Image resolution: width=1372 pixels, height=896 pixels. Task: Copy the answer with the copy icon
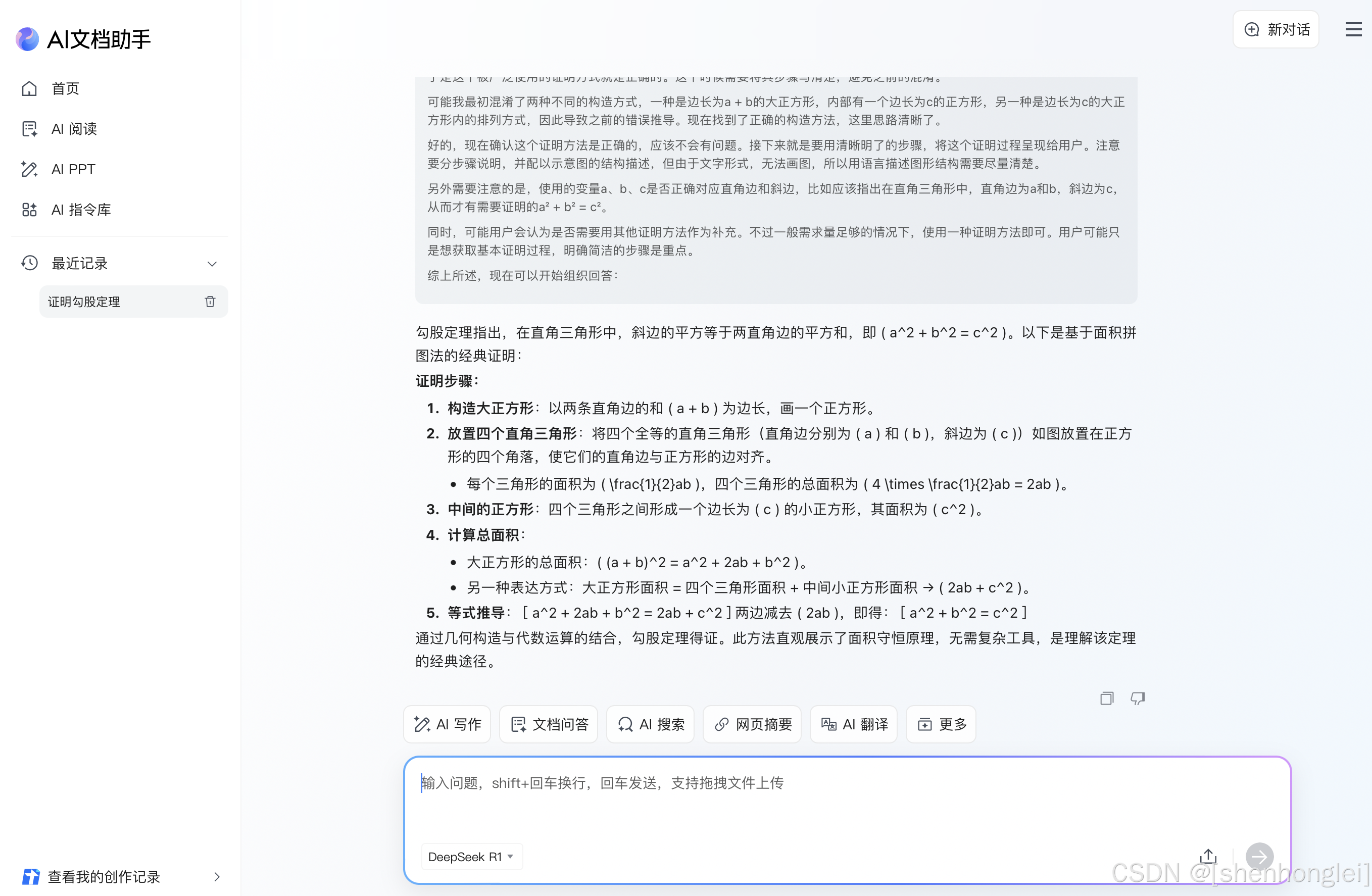pos(1106,699)
